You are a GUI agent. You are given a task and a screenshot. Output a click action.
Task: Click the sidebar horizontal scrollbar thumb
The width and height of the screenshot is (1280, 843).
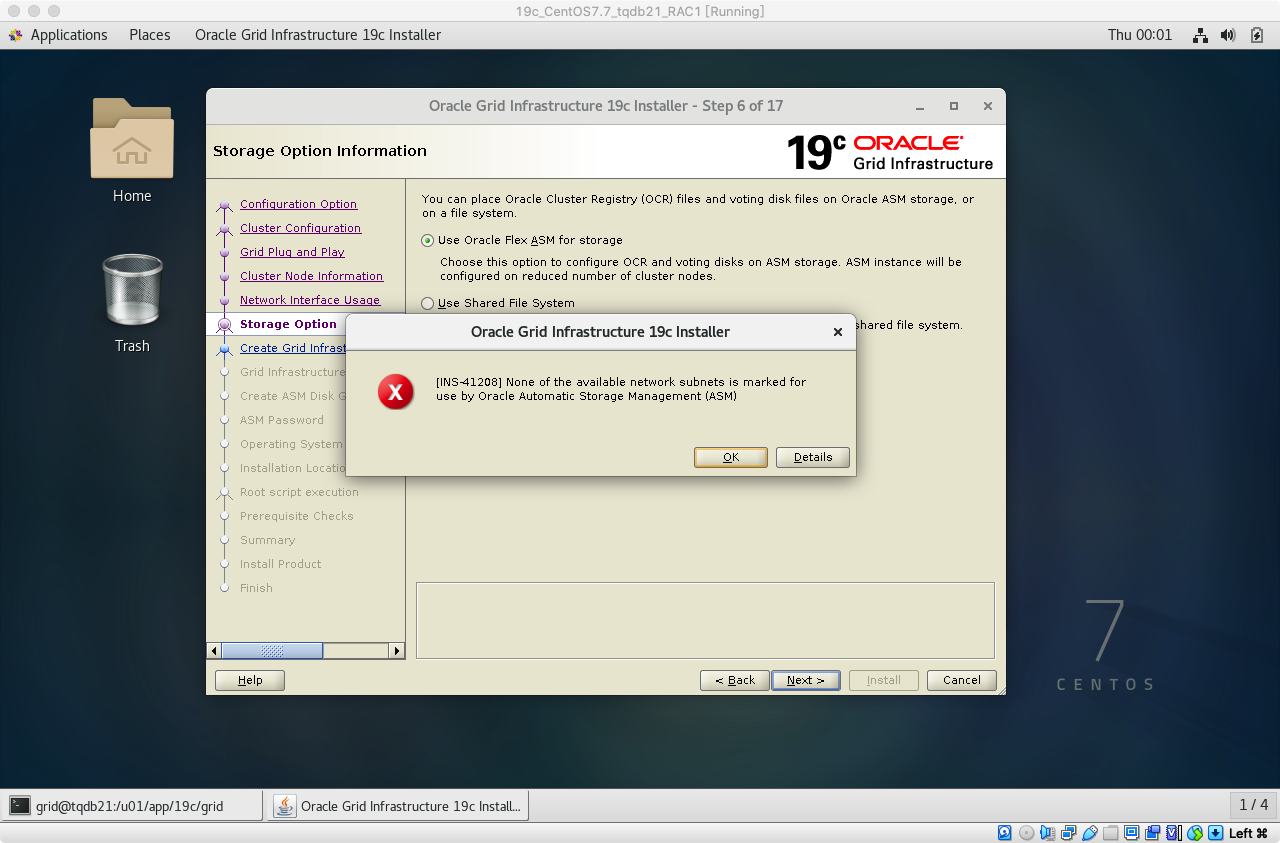pos(272,651)
